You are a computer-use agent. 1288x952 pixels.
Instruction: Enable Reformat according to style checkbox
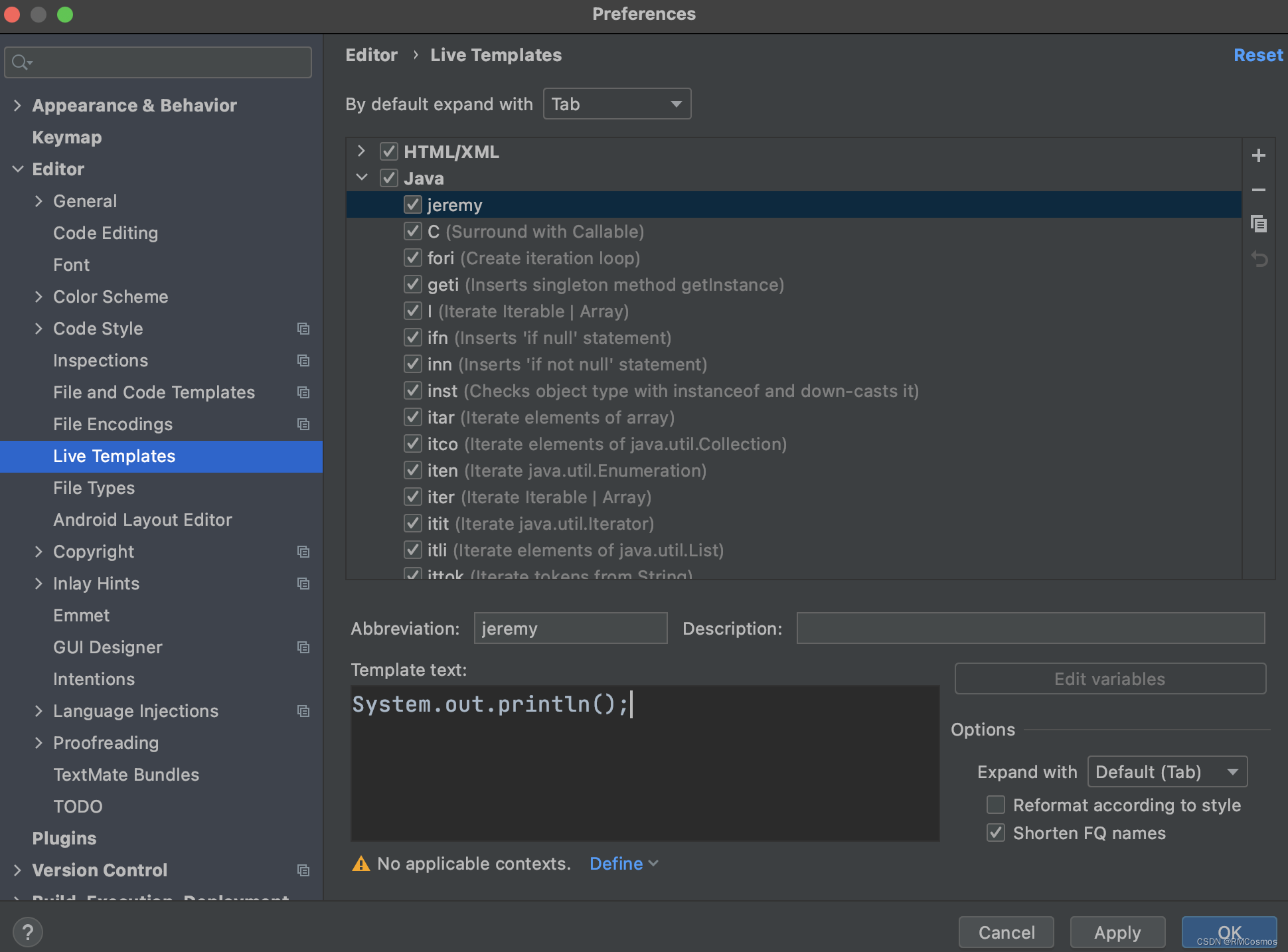pyautogui.click(x=996, y=805)
